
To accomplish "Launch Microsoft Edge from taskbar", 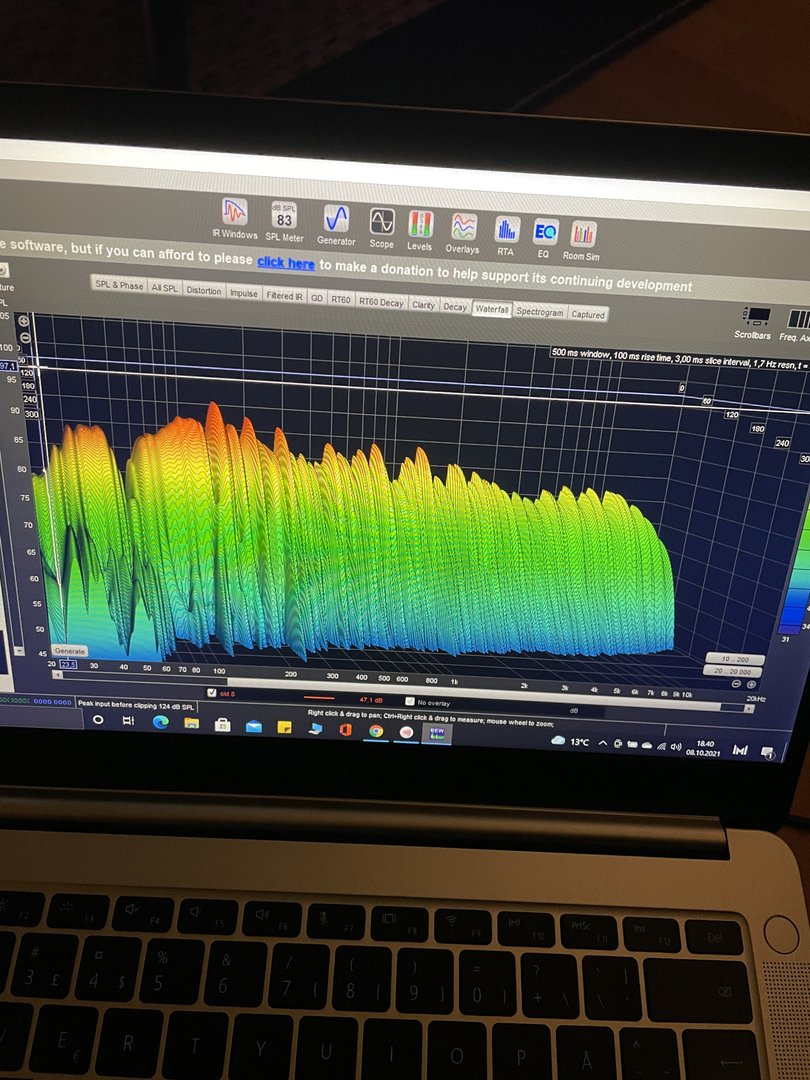I will [x=160, y=722].
